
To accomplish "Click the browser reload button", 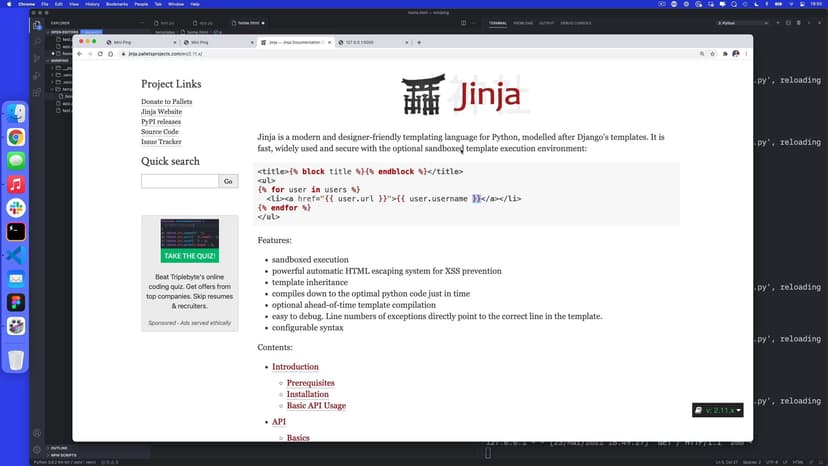I will (100, 54).
